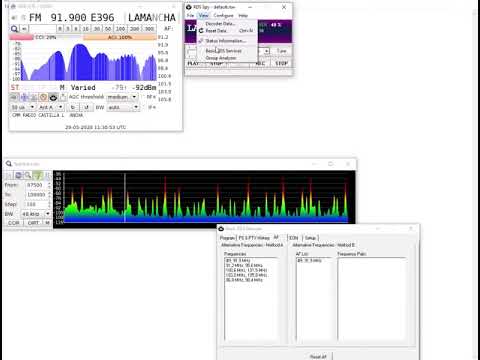Select 91.2 in the tuner AF list
Image resolution: width=480 pixels, height=360 pixels.
point(163,37)
